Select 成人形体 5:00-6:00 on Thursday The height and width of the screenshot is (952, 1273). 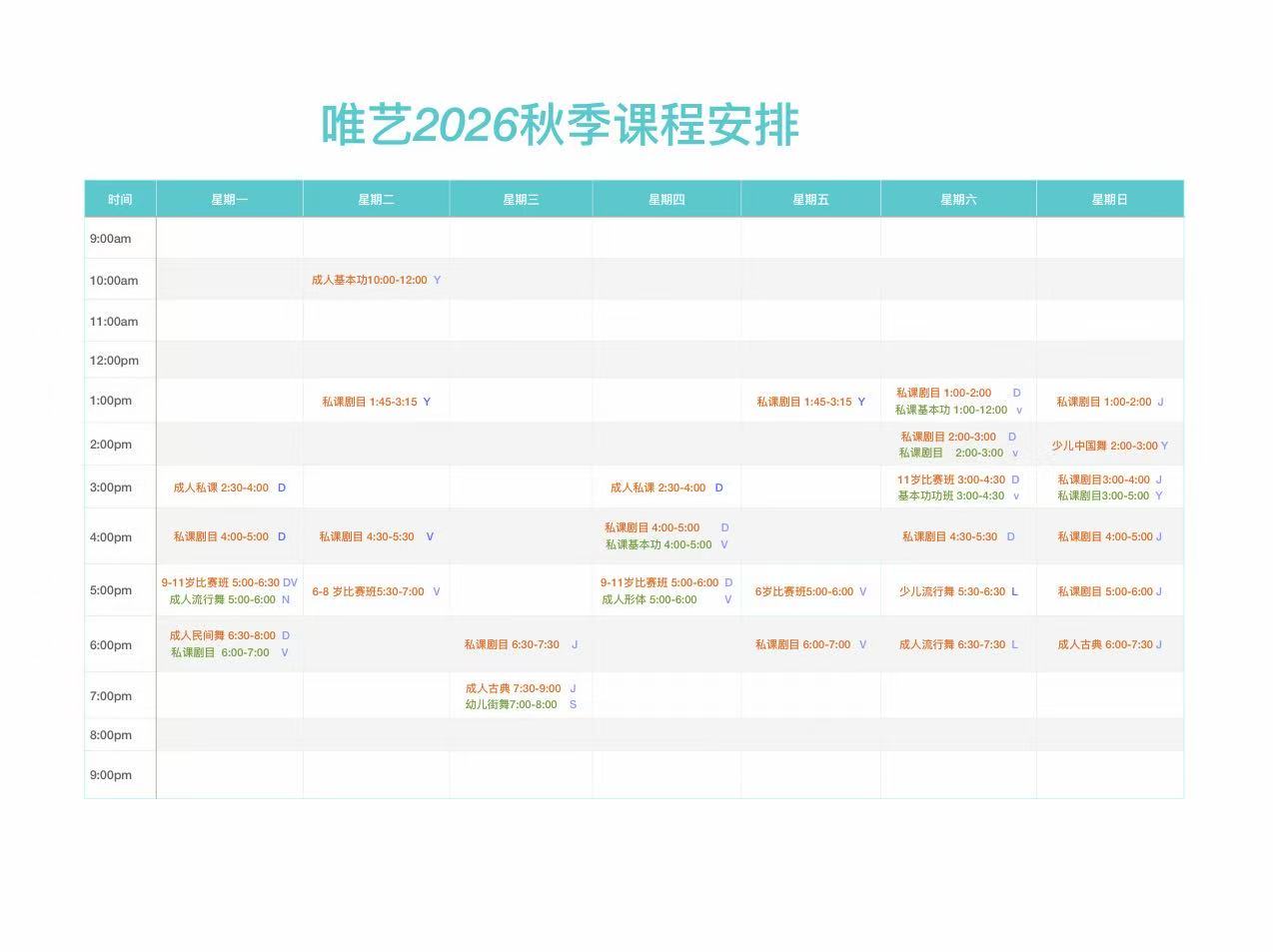tap(649, 600)
